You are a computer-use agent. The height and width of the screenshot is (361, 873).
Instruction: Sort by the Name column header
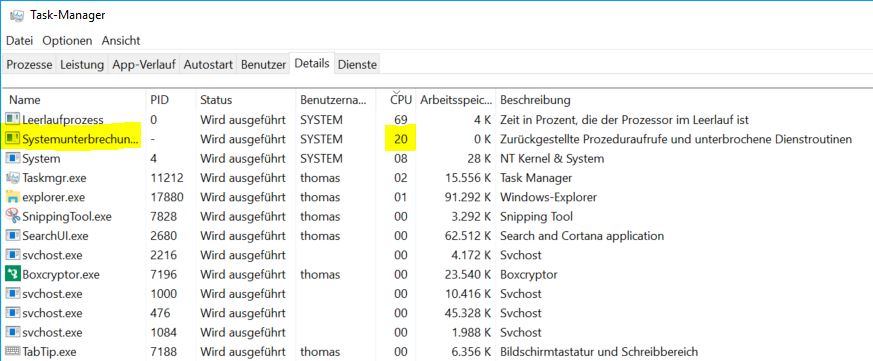click(74, 100)
